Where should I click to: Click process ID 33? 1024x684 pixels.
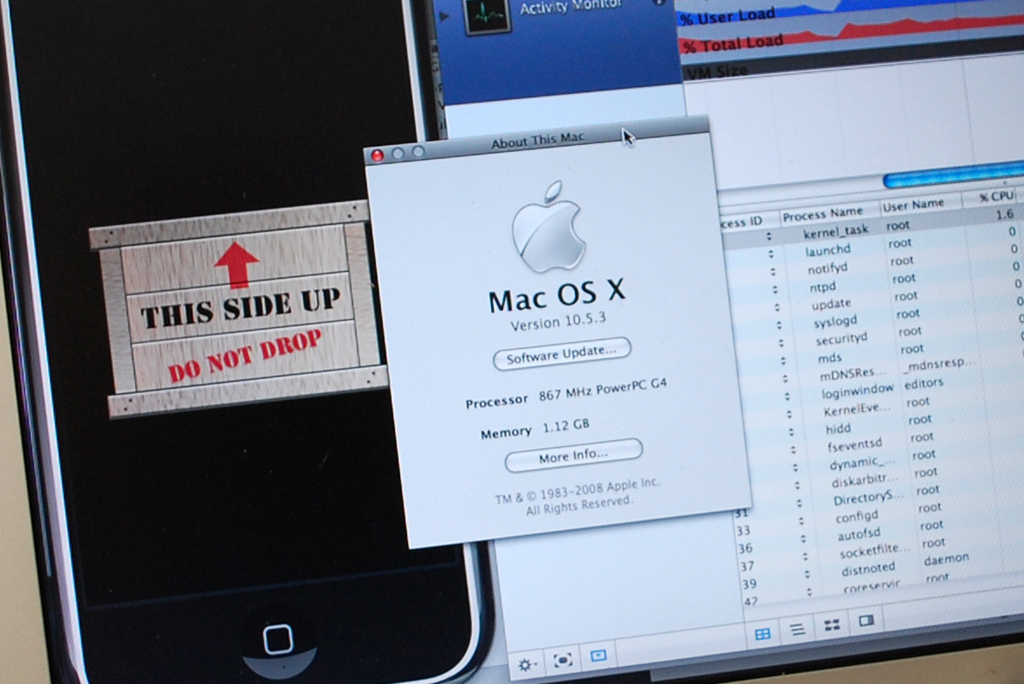point(743,531)
